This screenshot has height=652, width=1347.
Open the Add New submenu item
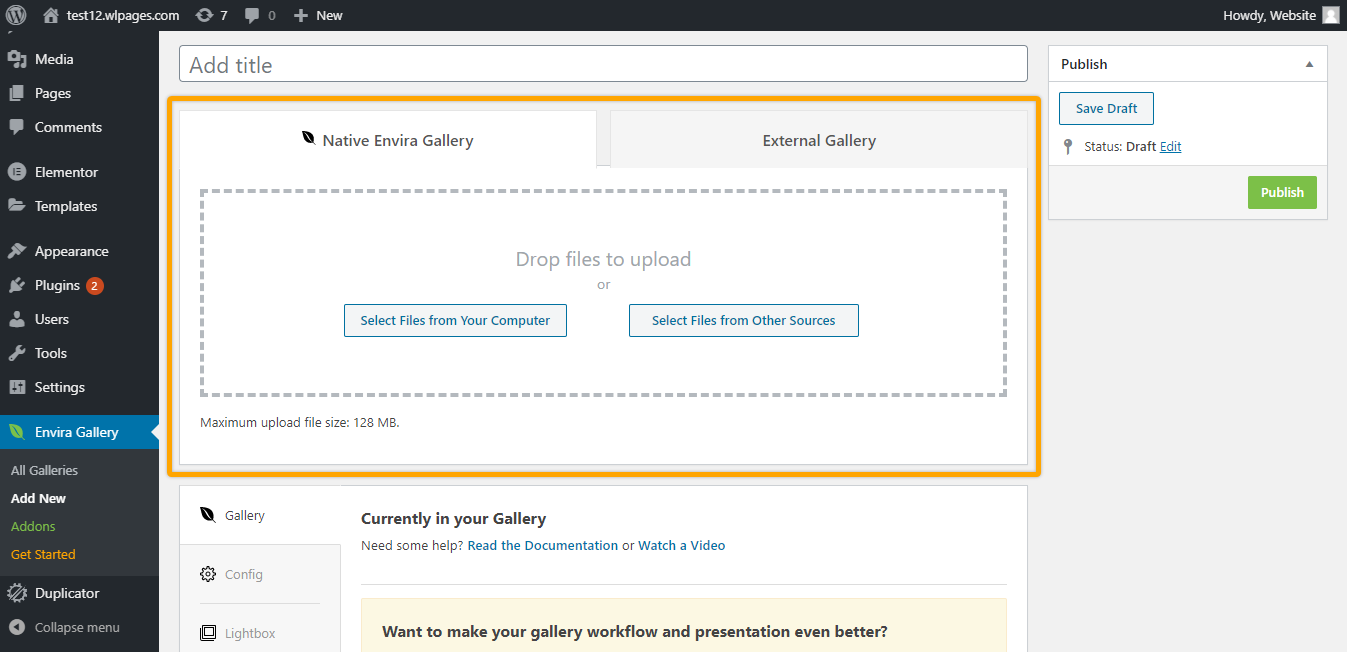(39, 498)
